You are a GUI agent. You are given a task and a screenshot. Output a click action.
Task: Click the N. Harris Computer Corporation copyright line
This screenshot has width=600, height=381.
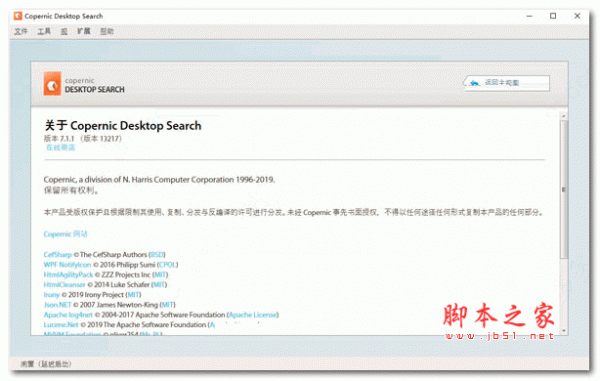pyautogui.click(x=159, y=179)
